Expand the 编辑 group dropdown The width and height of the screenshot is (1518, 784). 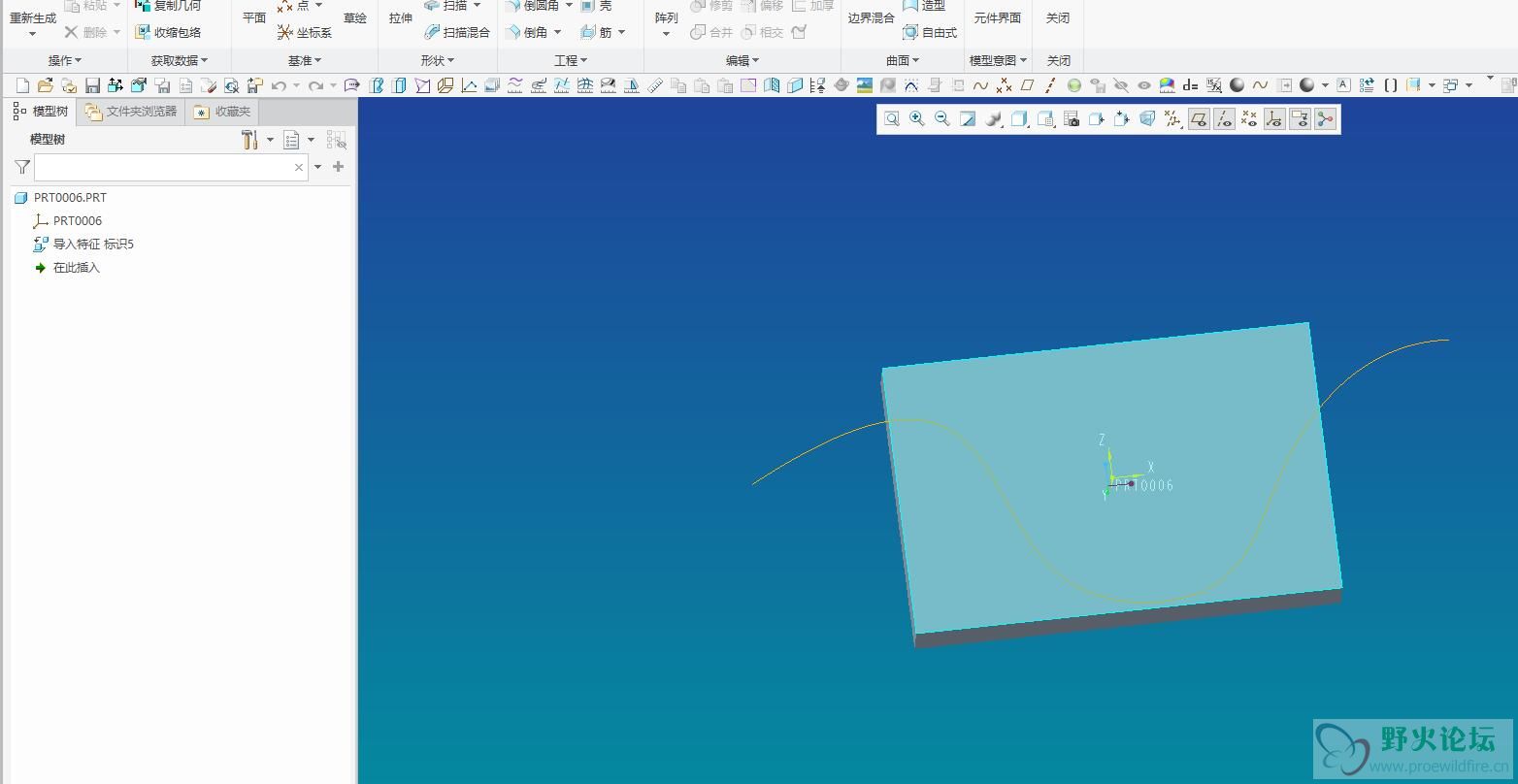coord(742,60)
